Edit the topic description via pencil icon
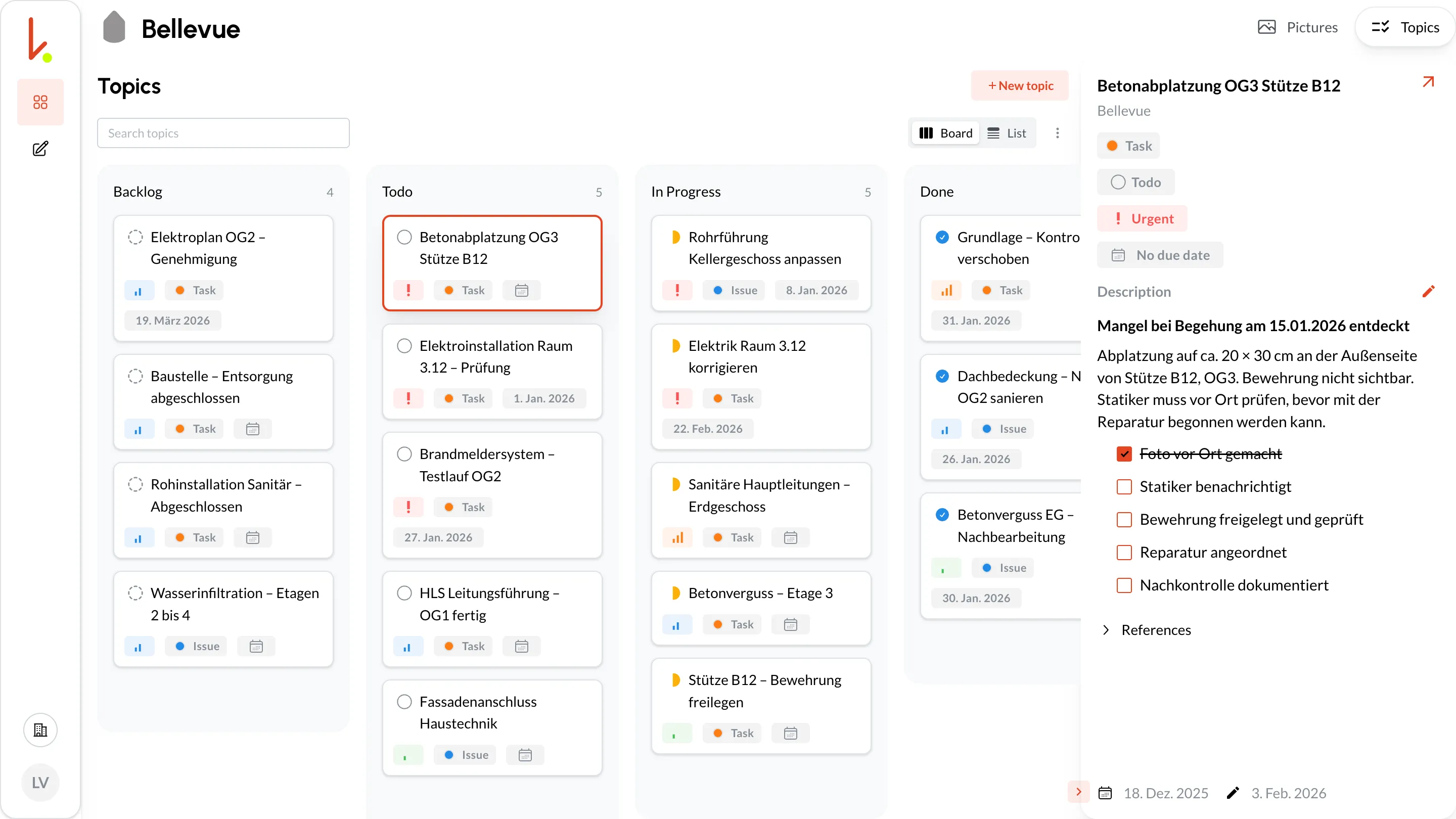 (1429, 291)
